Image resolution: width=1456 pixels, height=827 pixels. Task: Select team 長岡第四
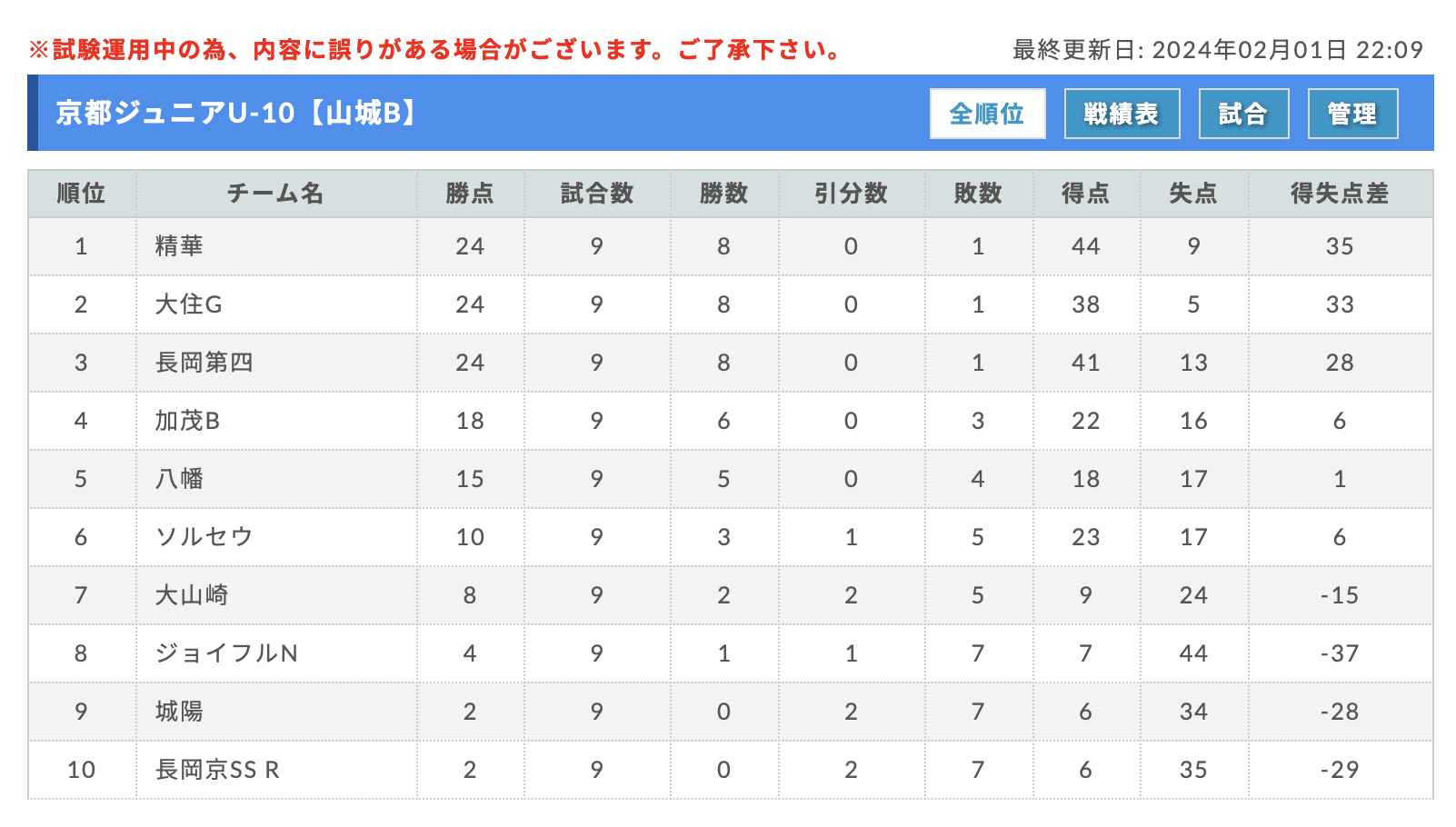click(204, 363)
